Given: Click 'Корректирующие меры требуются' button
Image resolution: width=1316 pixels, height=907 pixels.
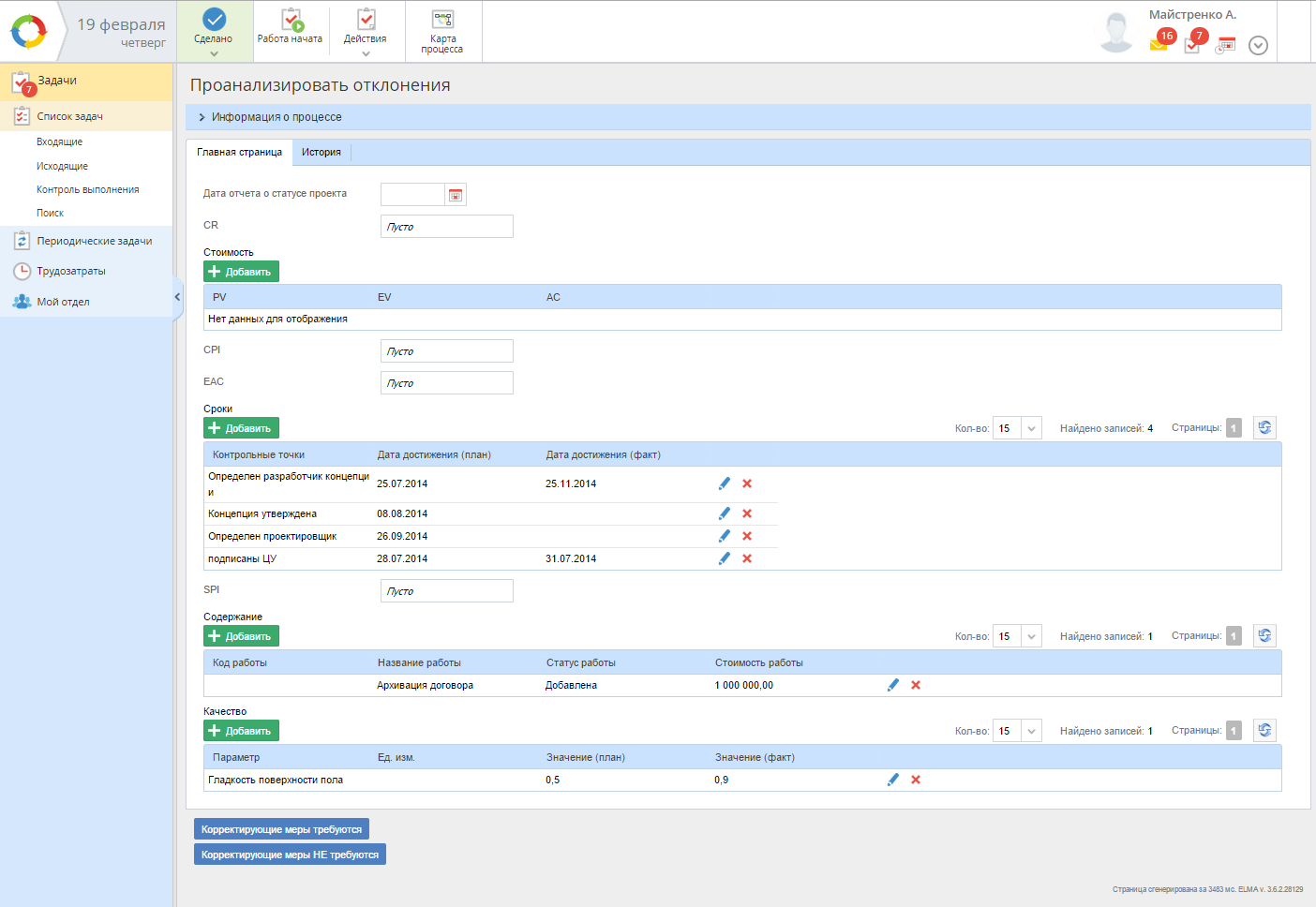Looking at the screenshot, I should click(281, 829).
